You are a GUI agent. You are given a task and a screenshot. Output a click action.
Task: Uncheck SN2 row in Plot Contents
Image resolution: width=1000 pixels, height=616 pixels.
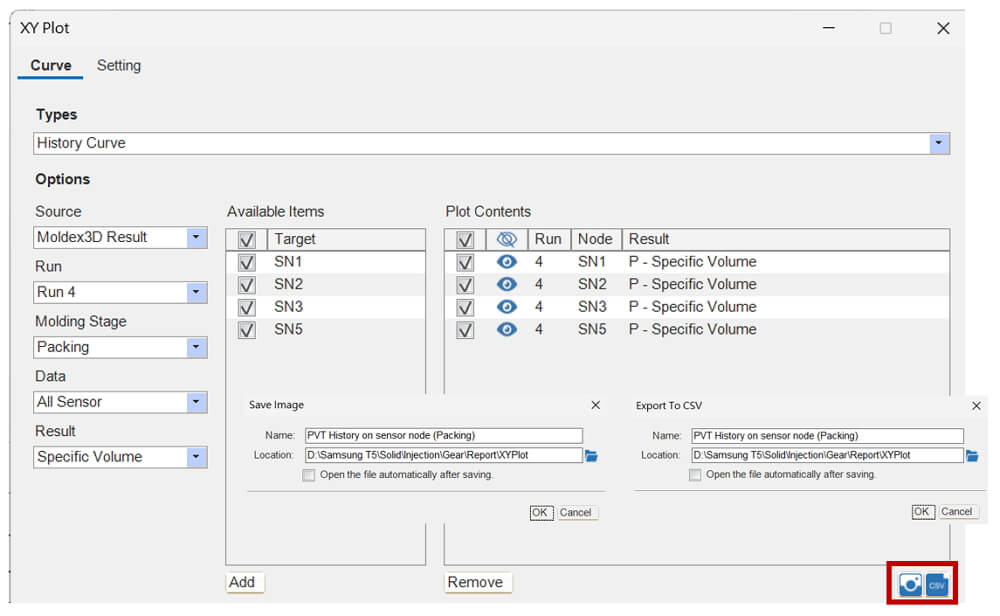[x=466, y=285]
